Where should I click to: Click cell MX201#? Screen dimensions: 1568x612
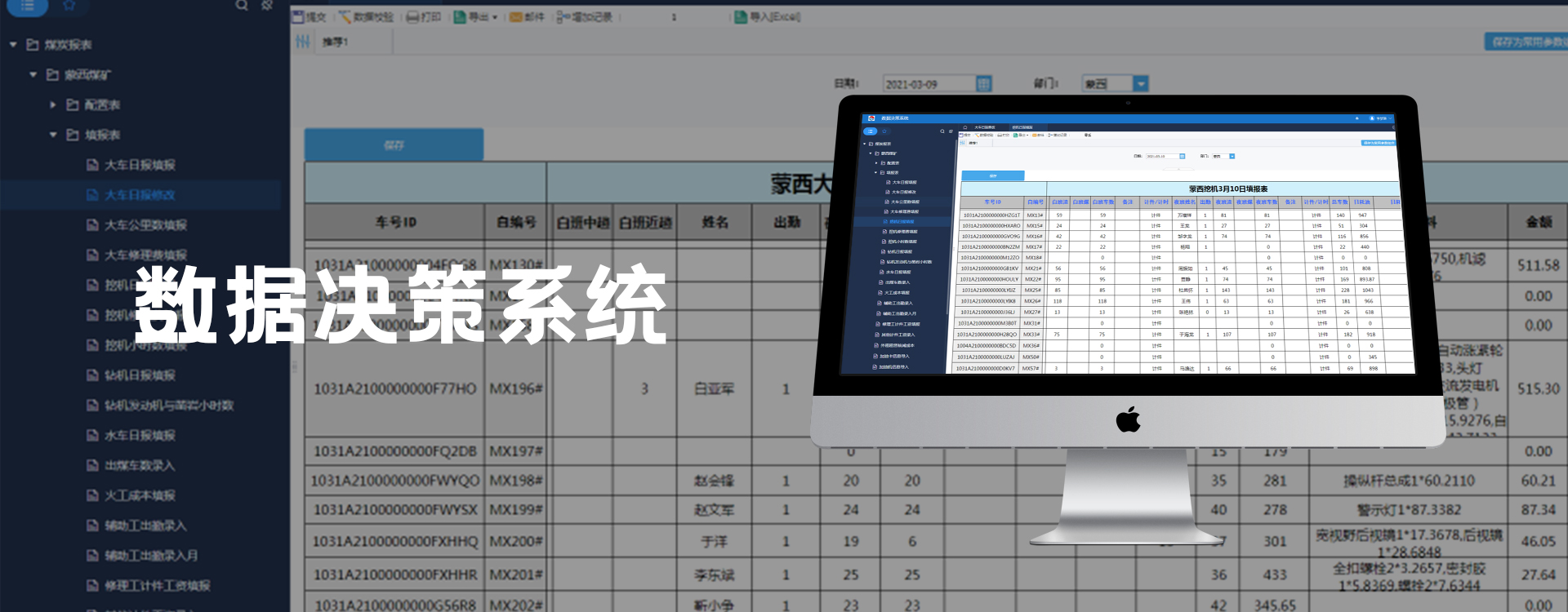(x=516, y=574)
